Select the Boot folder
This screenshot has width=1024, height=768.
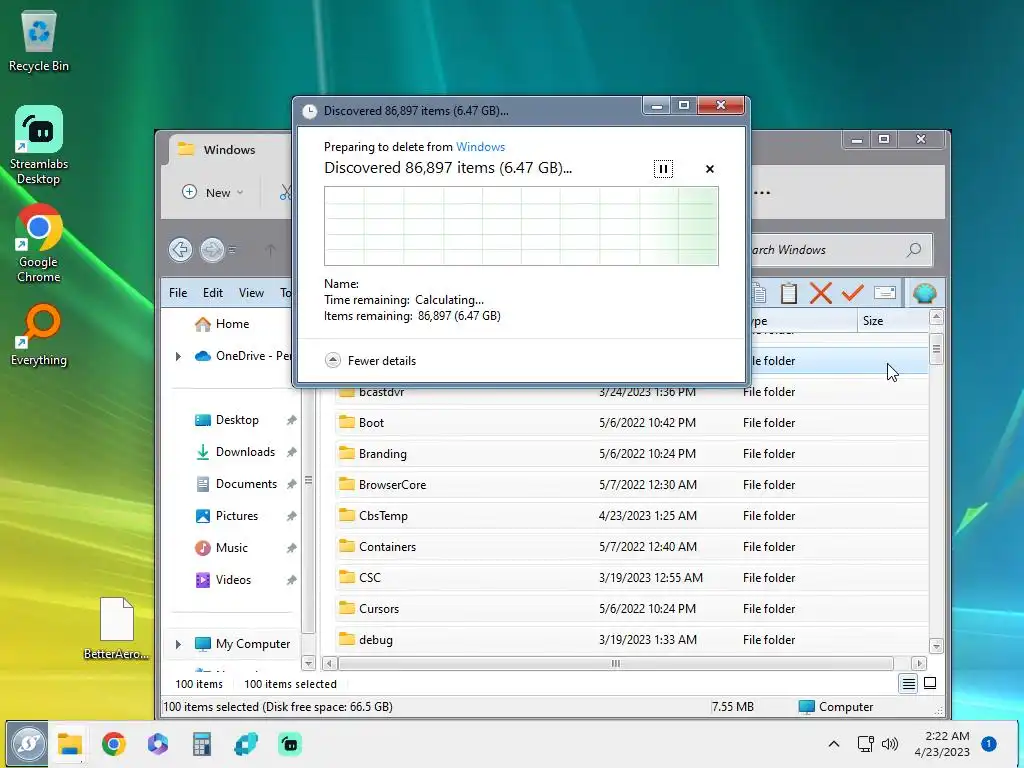tap(632, 423)
